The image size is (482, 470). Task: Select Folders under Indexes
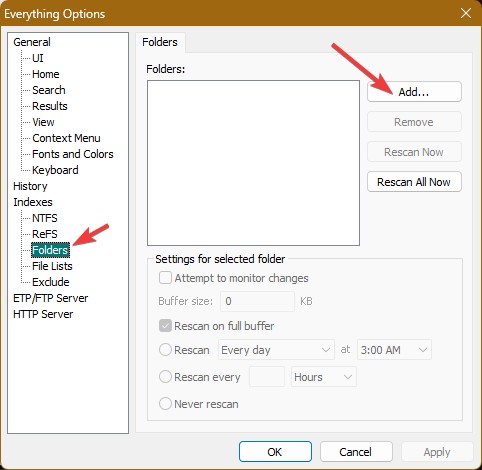pos(50,250)
